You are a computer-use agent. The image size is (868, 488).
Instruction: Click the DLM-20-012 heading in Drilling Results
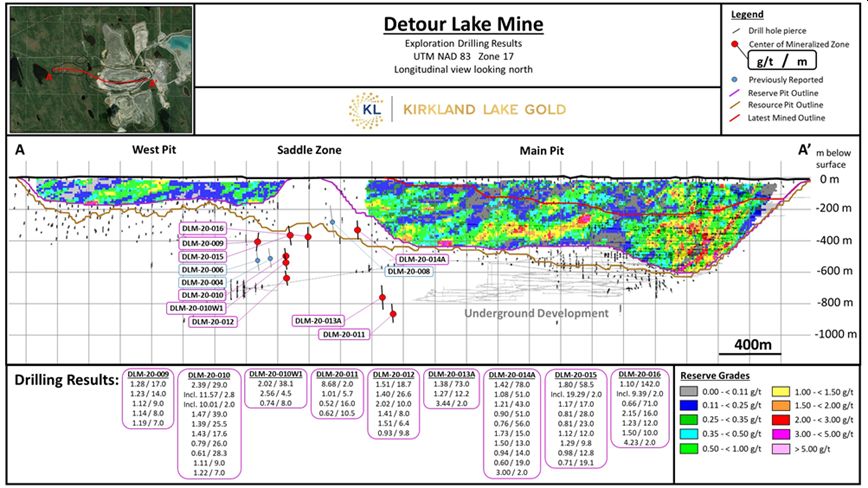pyautogui.click(x=394, y=375)
